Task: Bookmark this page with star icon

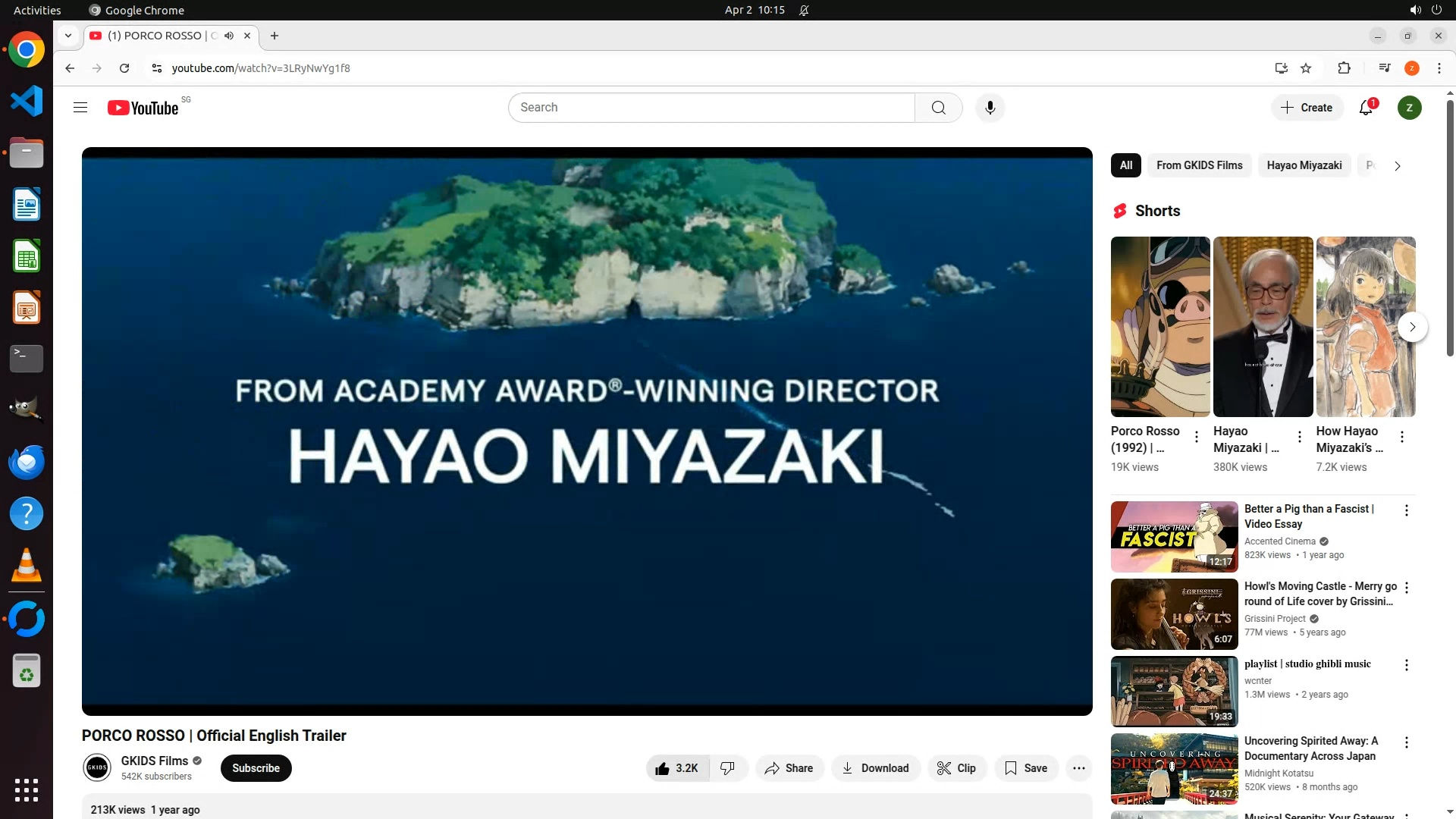Action: [1306, 68]
